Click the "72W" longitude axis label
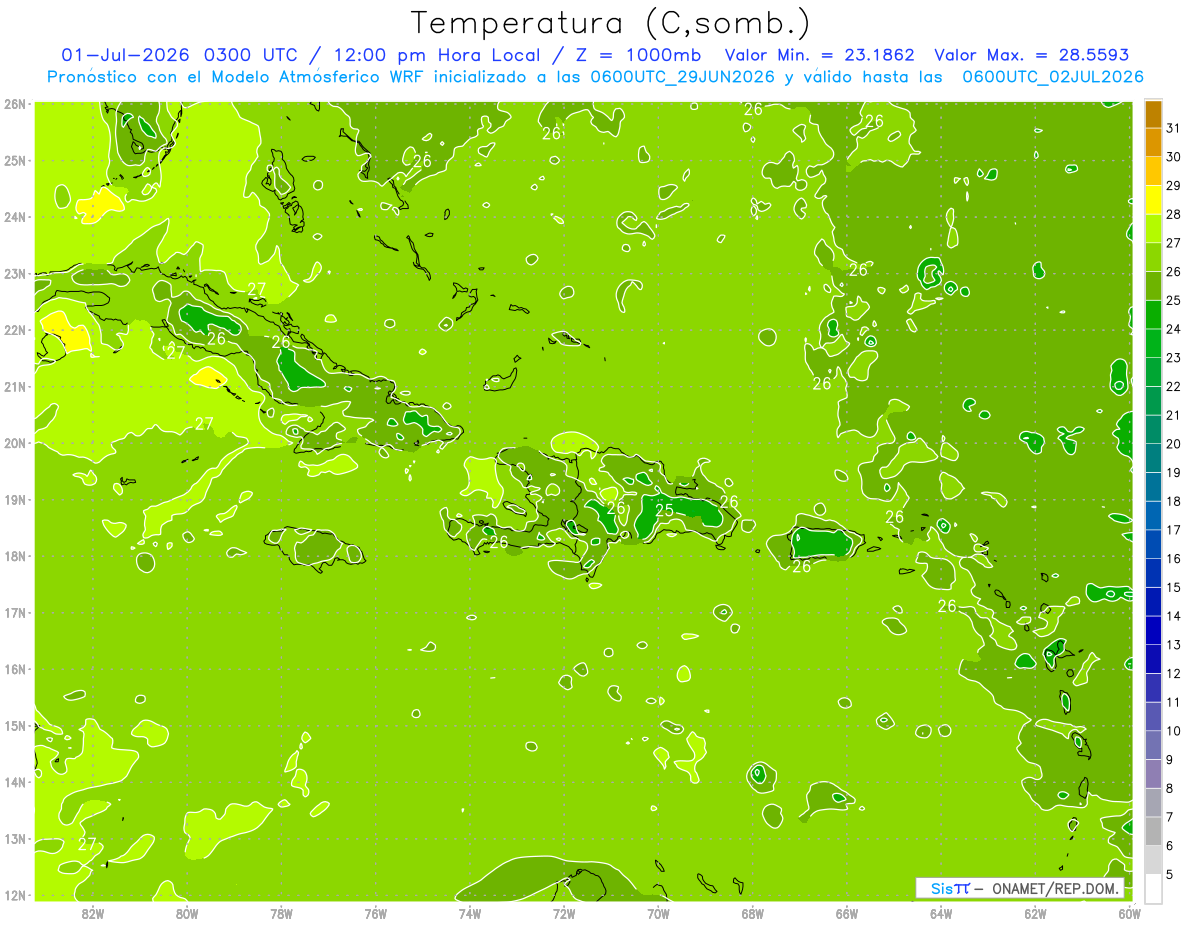 click(564, 912)
